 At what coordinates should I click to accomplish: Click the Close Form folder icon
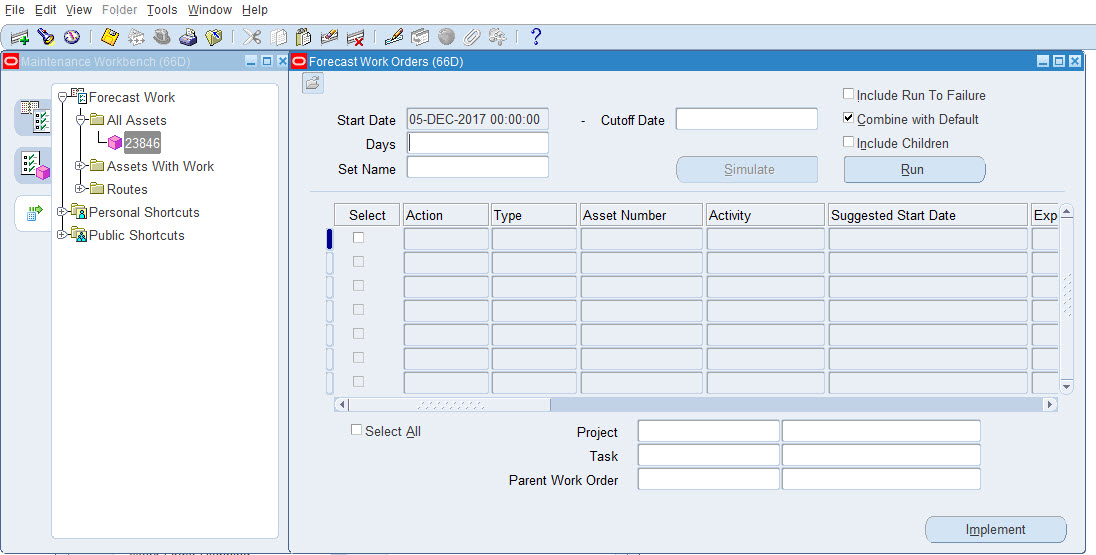coord(213,36)
